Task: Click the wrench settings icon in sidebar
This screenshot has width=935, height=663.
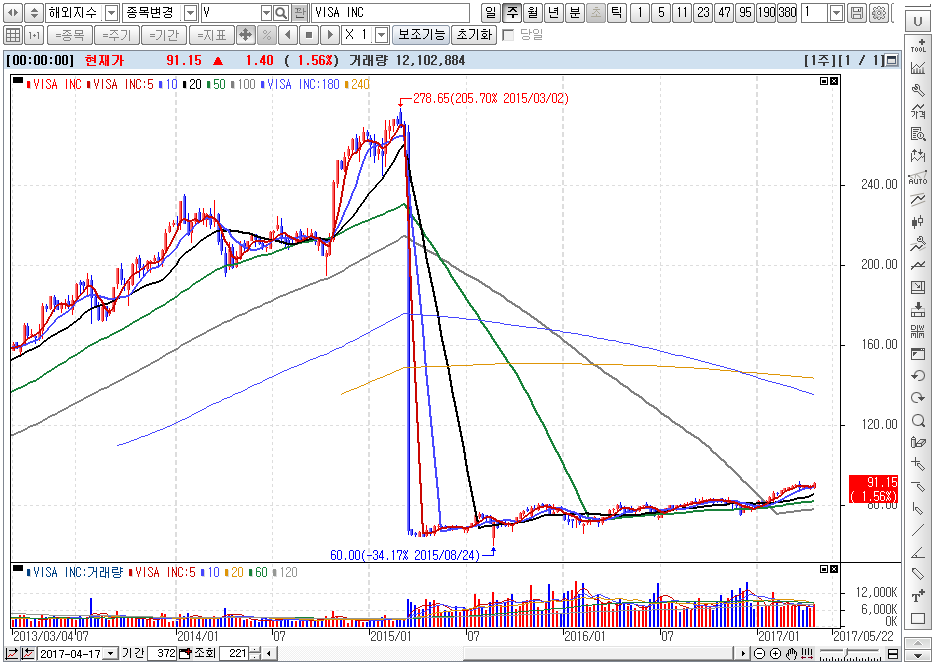Action: 918,90
